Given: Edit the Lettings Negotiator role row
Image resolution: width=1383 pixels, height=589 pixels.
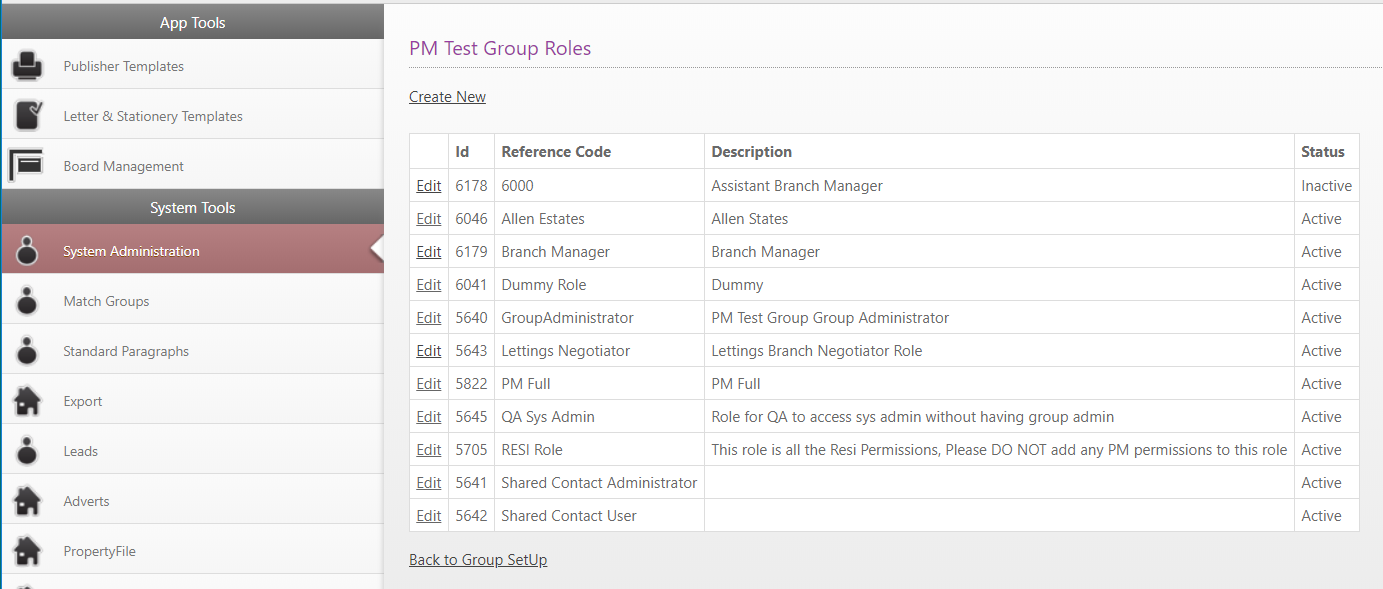Looking at the screenshot, I should (428, 351).
